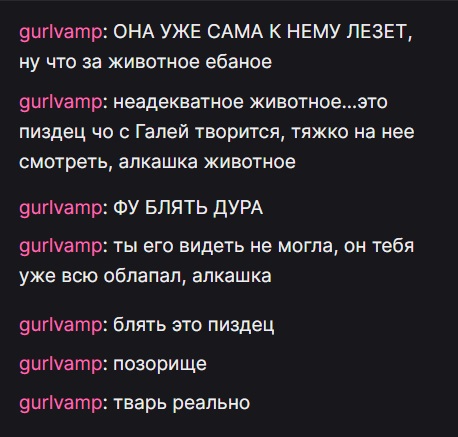This screenshot has height=437, width=458.
Task: Click the "смотреть, алкашка животное" line
Action: (157, 162)
